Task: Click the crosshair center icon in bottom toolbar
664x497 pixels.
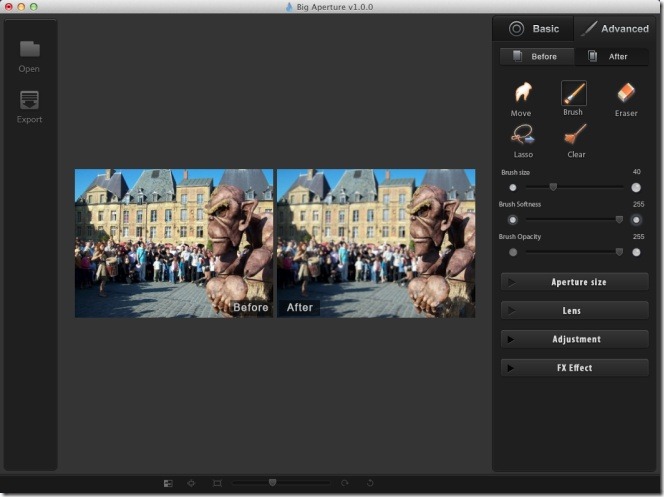Action: point(191,483)
